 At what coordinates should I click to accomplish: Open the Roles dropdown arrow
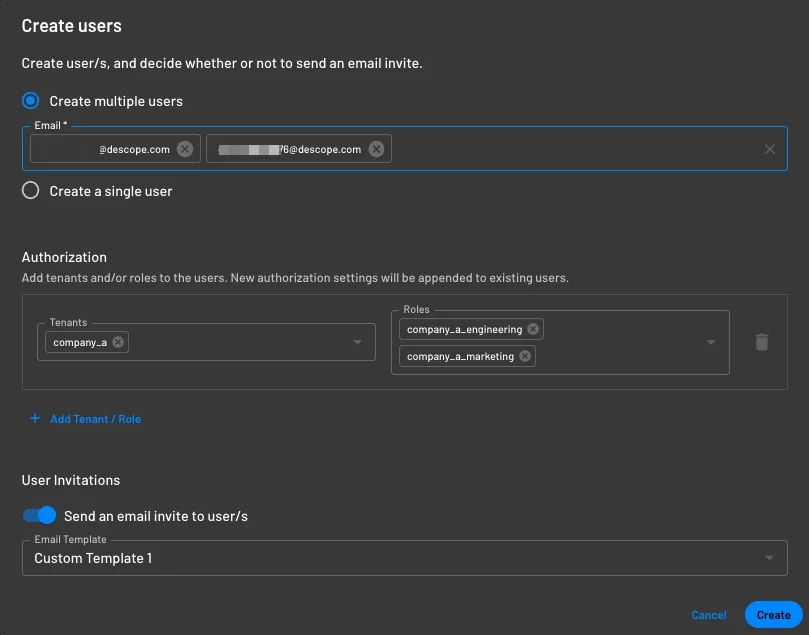(710, 342)
